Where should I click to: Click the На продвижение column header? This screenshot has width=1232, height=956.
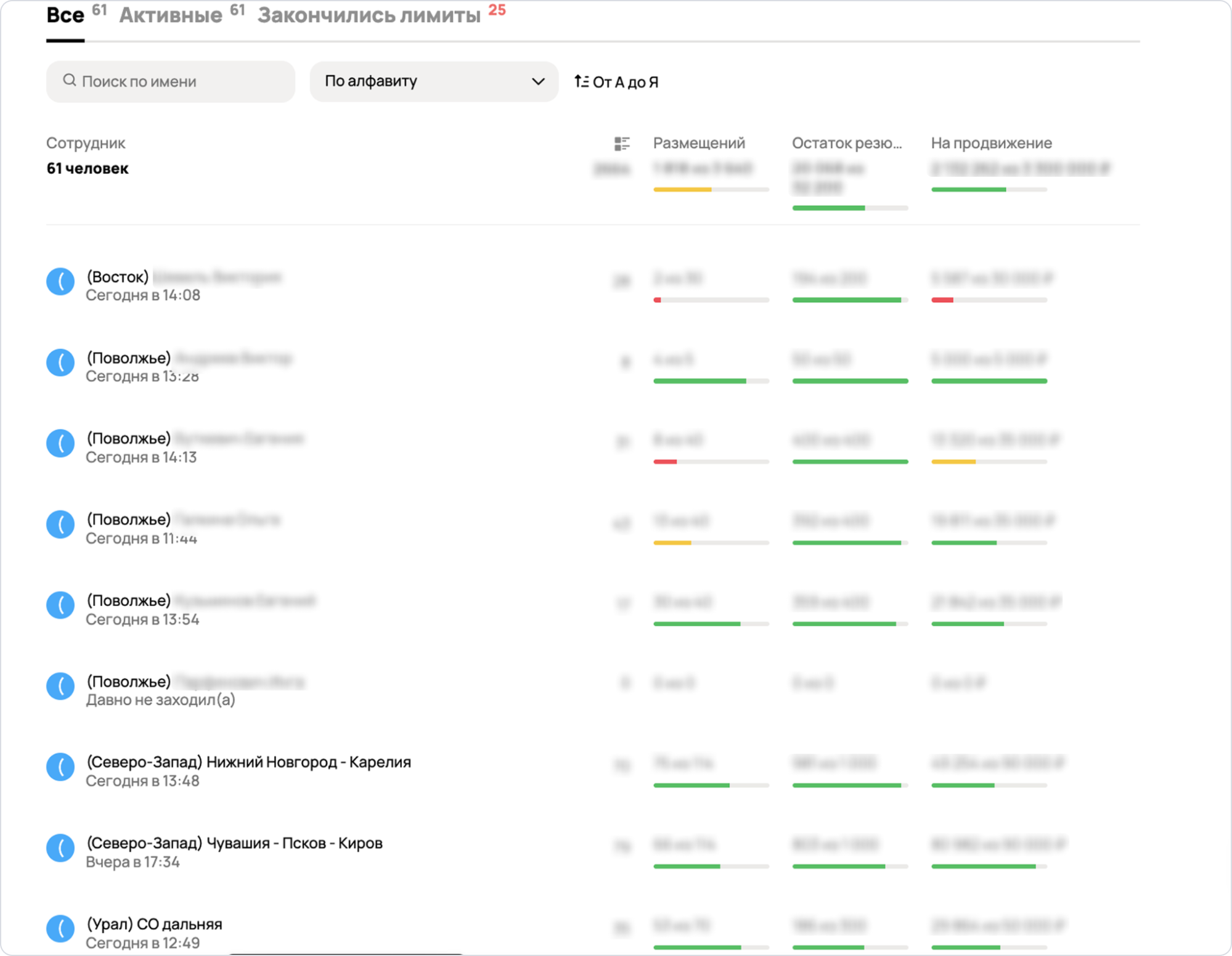991,143
